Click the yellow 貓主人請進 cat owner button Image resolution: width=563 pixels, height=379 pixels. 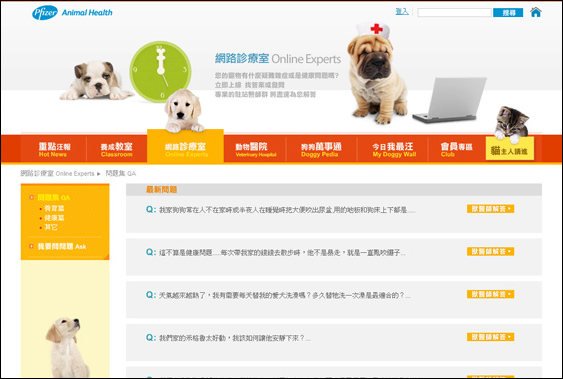pyautogui.click(x=510, y=149)
